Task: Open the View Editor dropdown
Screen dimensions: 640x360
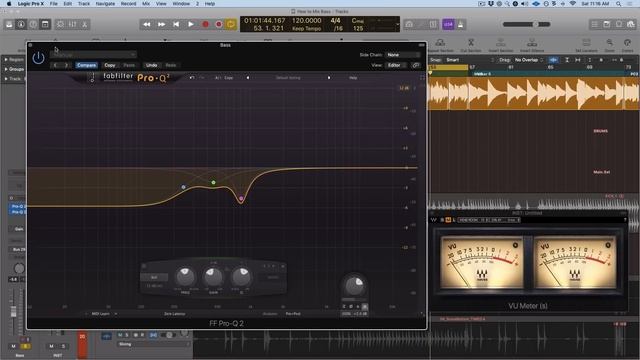Action: coord(396,65)
